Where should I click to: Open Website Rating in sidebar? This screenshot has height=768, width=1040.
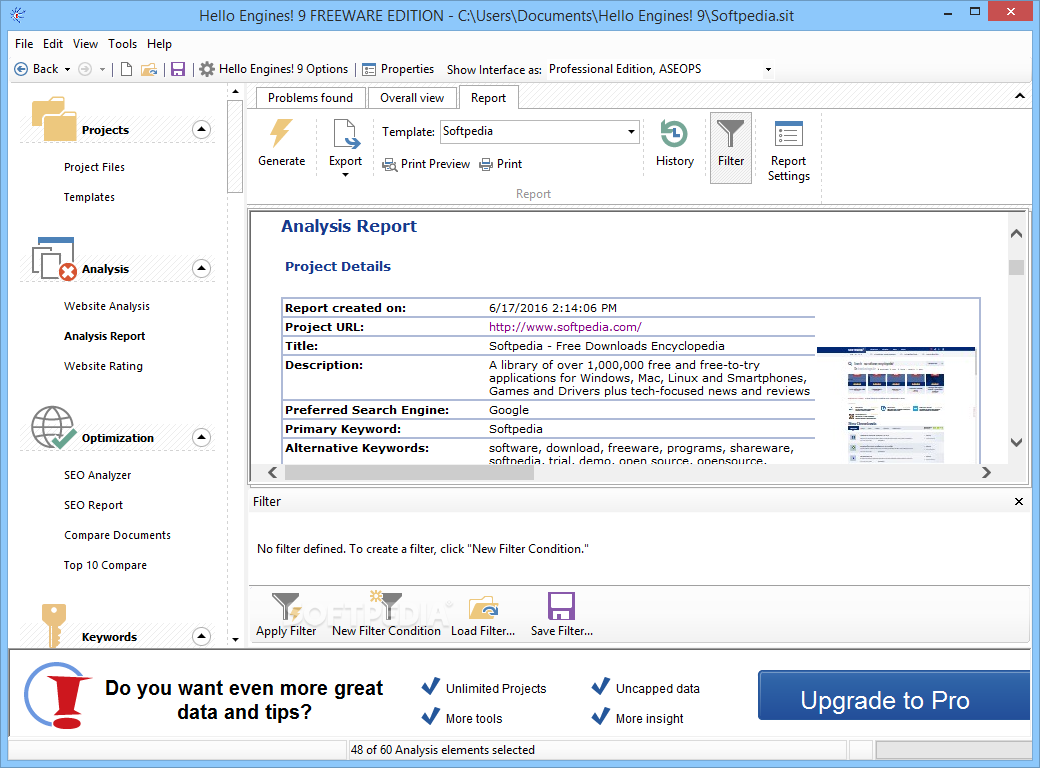pos(103,366)
